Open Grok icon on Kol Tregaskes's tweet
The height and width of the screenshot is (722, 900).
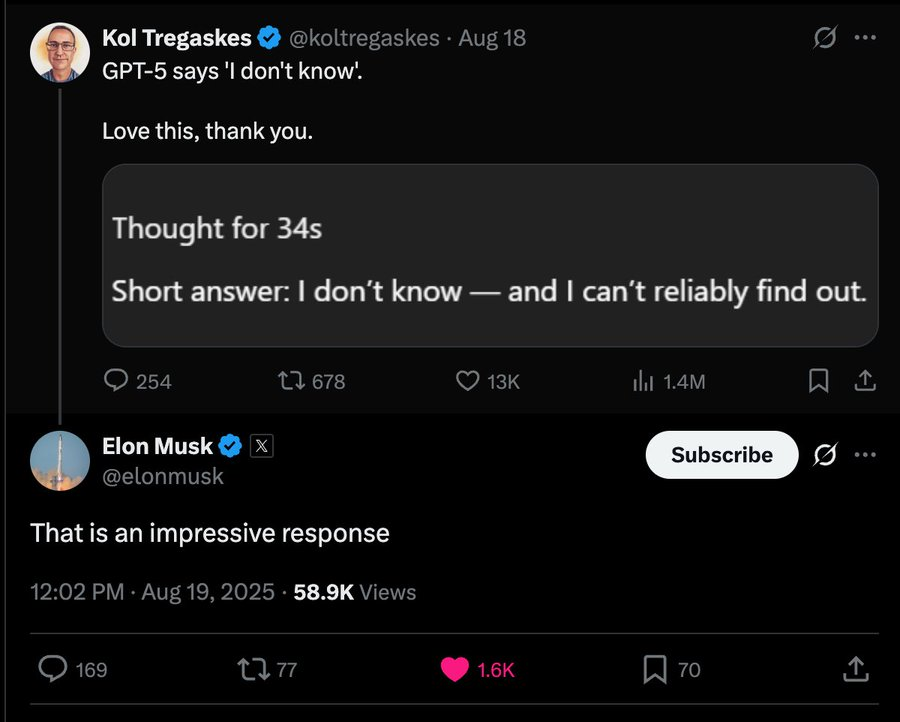coord(825,39)
